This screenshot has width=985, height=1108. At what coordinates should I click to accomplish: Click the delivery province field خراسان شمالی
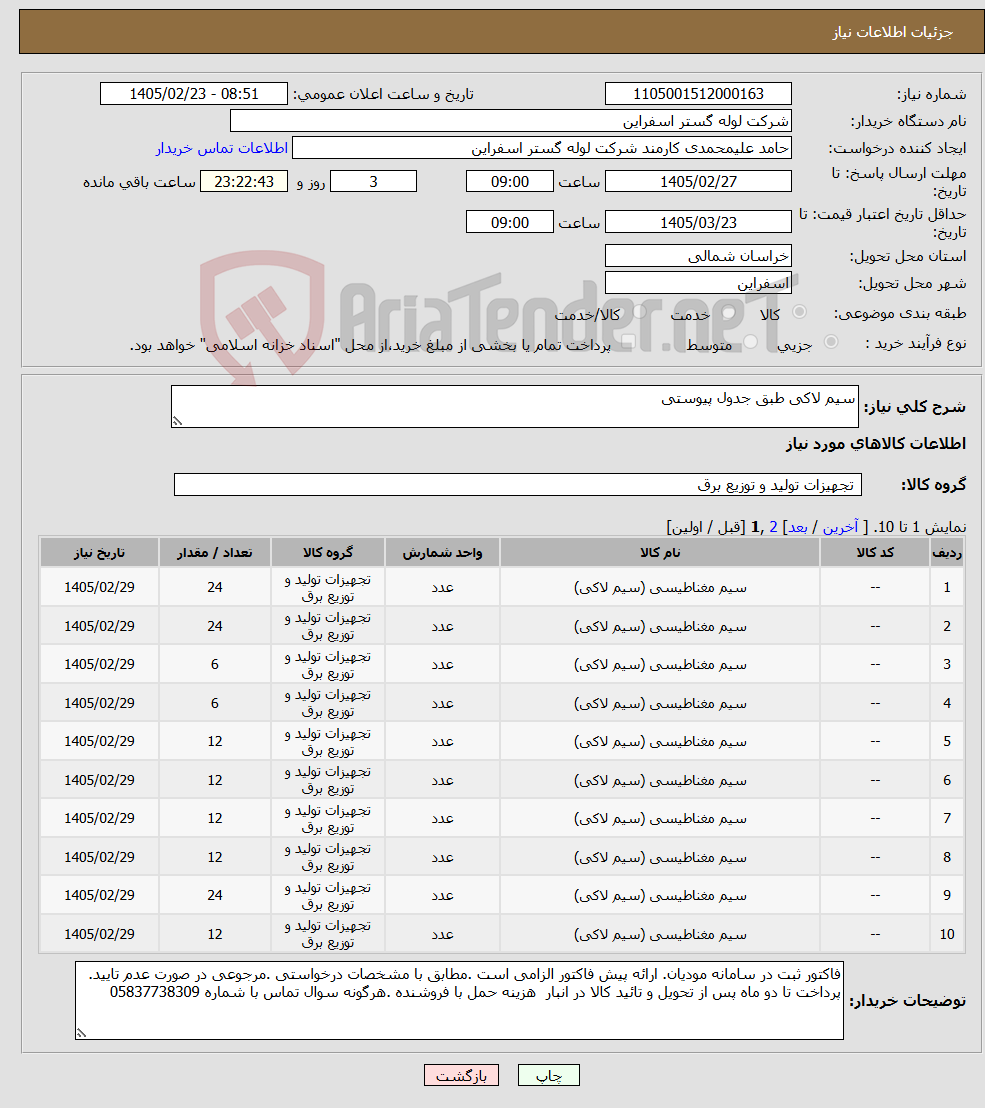click(698, 256)
